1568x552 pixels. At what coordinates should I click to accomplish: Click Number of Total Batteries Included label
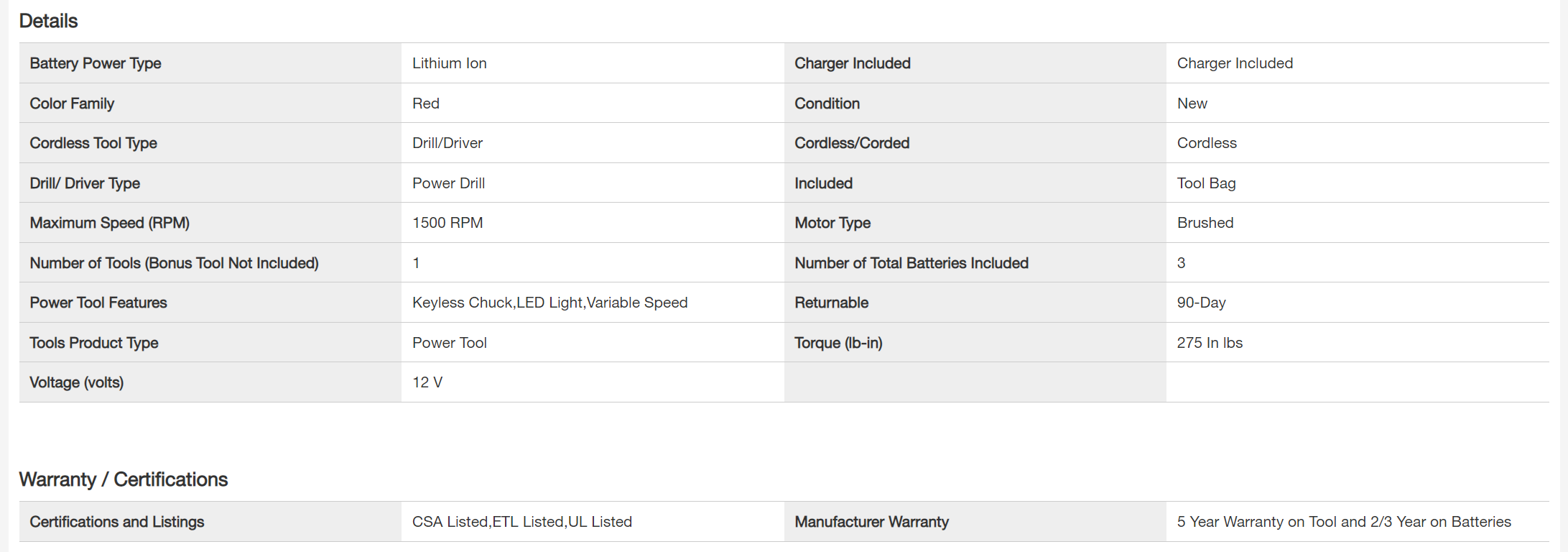pos(911,263)
